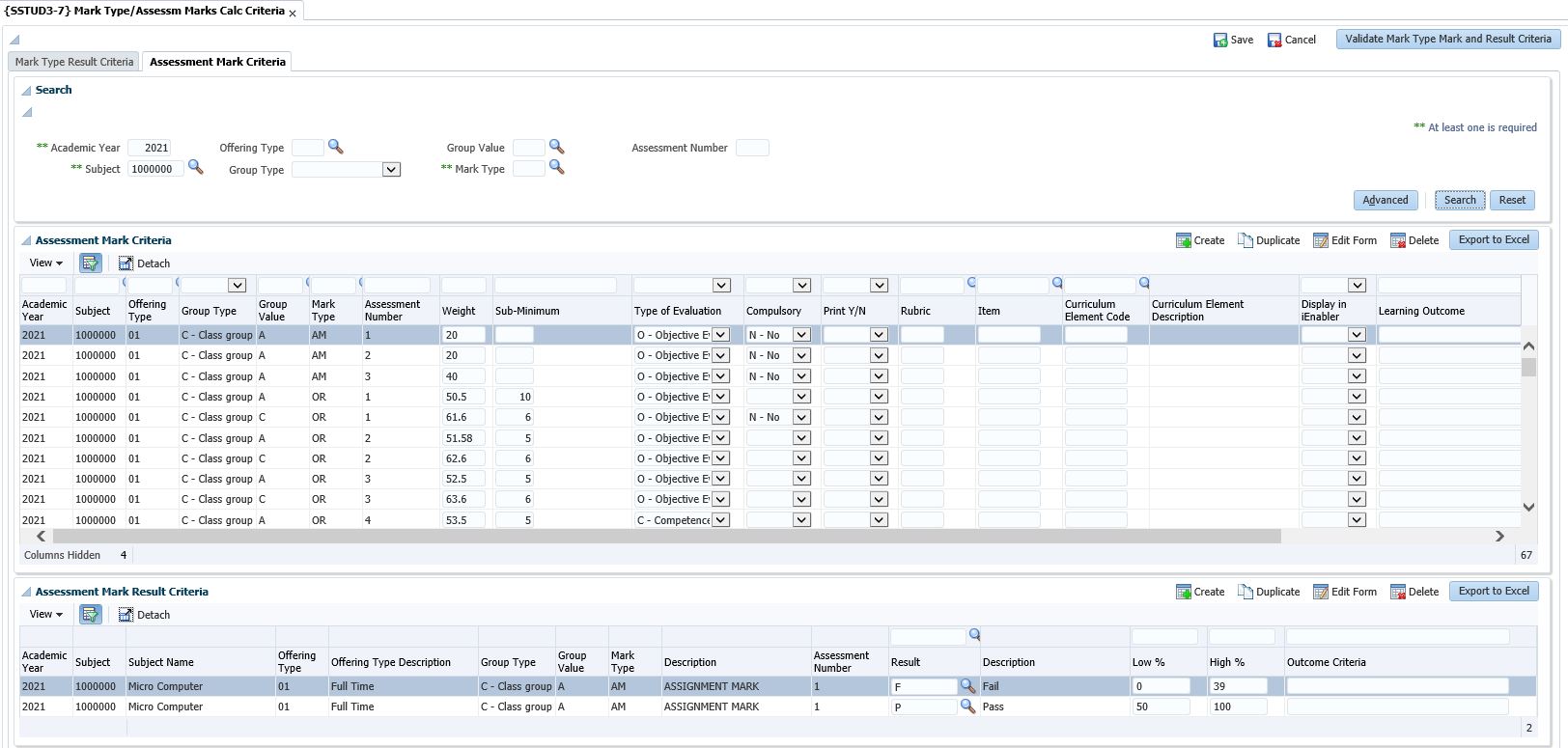Click the Save icon in top toolbar

(x=1220, y=40)
